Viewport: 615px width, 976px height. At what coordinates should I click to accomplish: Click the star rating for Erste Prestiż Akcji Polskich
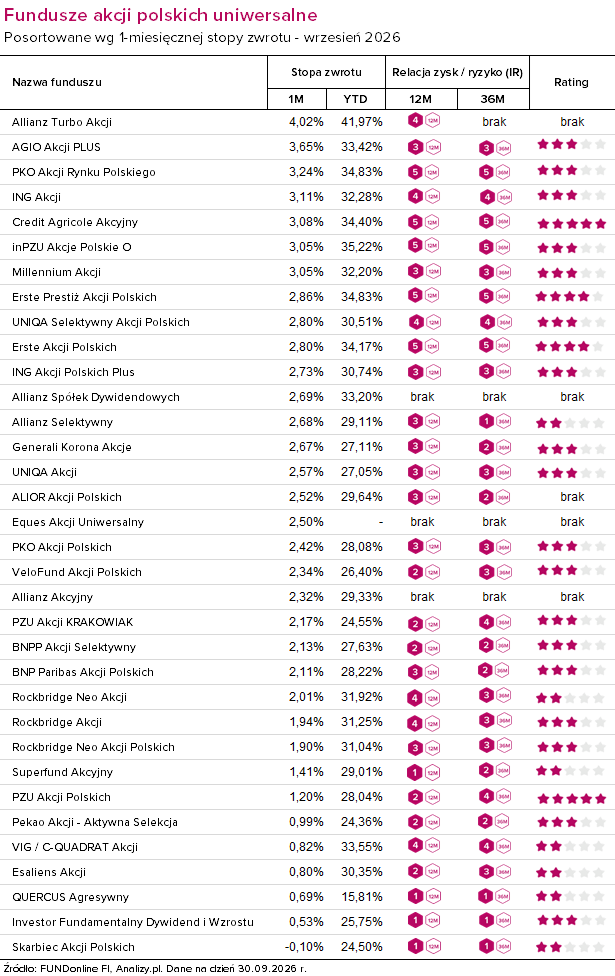[x=570, y=297]
